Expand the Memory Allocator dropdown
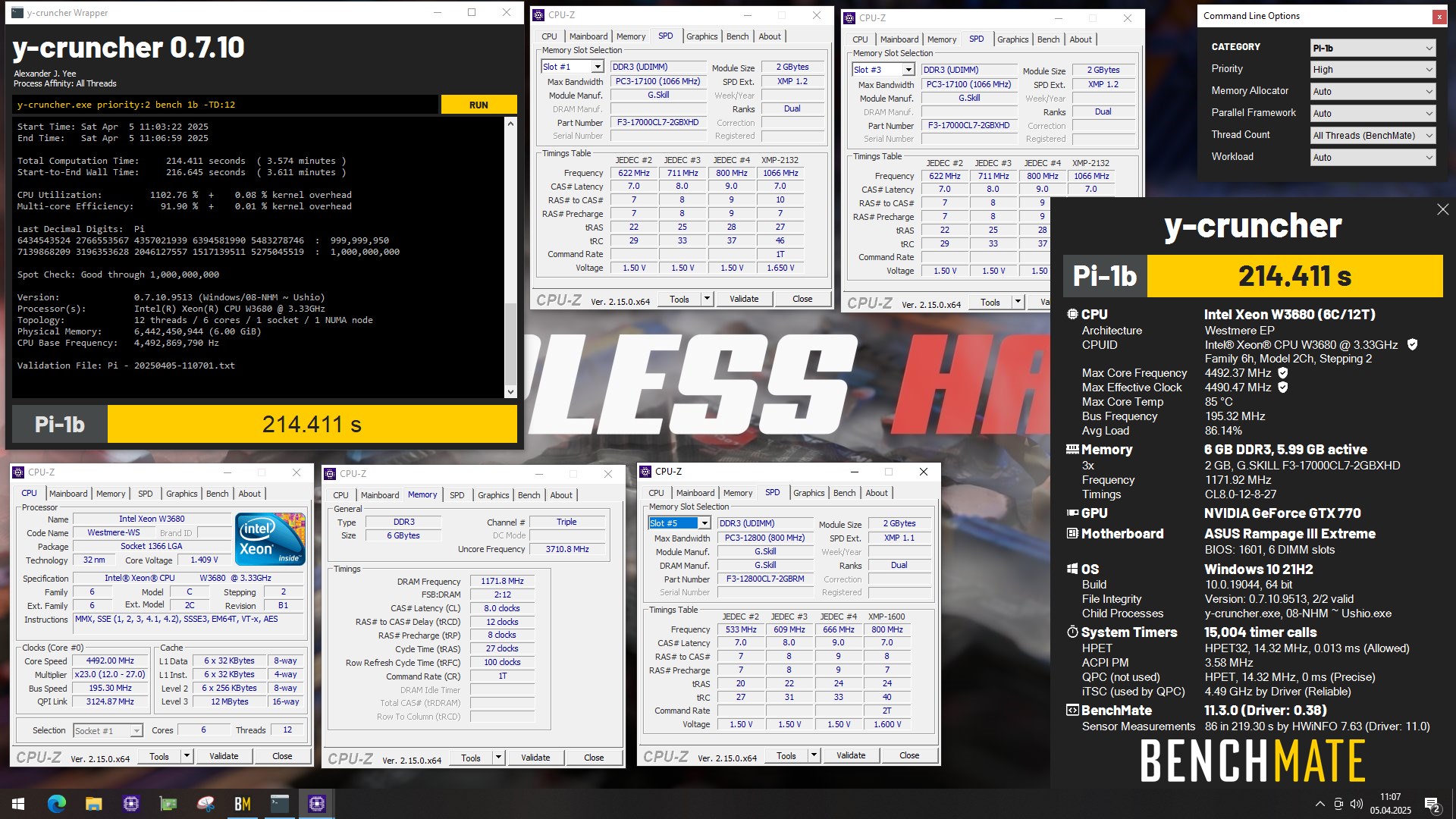Screen dimensions: 1456x819 pos(1373,91)
